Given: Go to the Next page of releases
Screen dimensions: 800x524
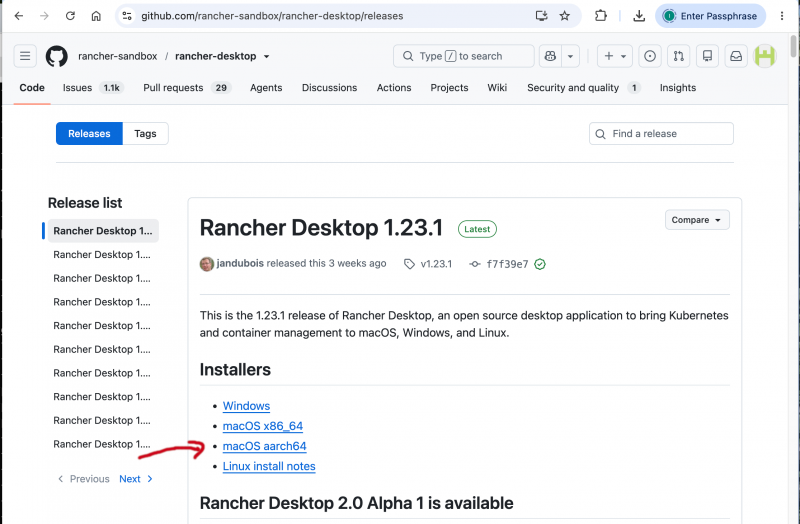Looking at the screenshot, I should click(x=136, y=479).
